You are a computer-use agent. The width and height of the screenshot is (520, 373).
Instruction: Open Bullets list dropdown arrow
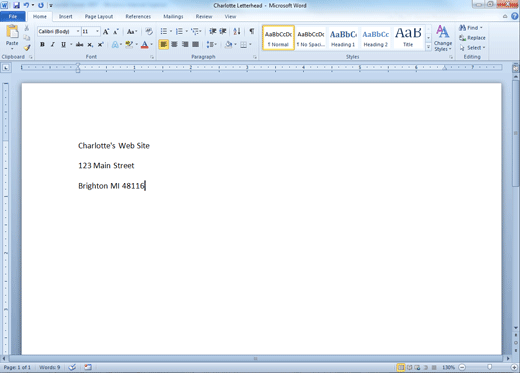click(x=171, y=31)
